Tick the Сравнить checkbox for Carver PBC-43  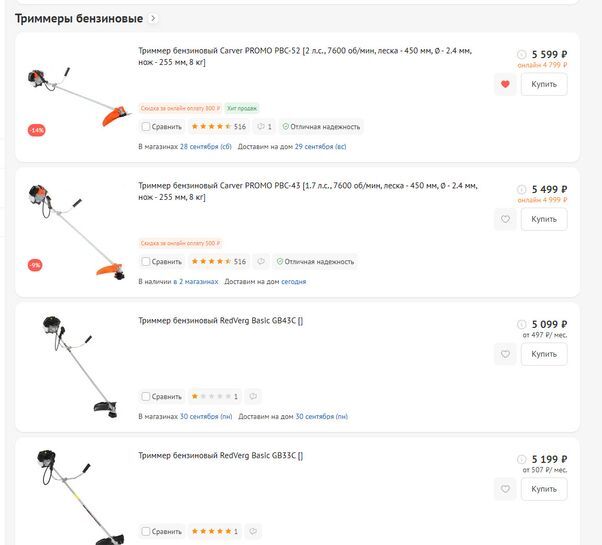pos(146,261)
